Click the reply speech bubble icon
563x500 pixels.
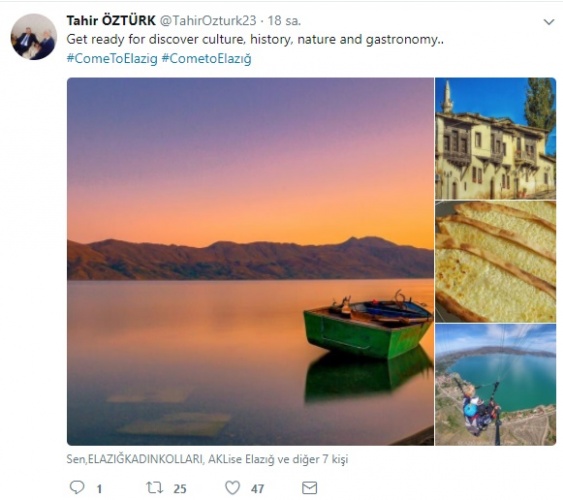point(76,487)
